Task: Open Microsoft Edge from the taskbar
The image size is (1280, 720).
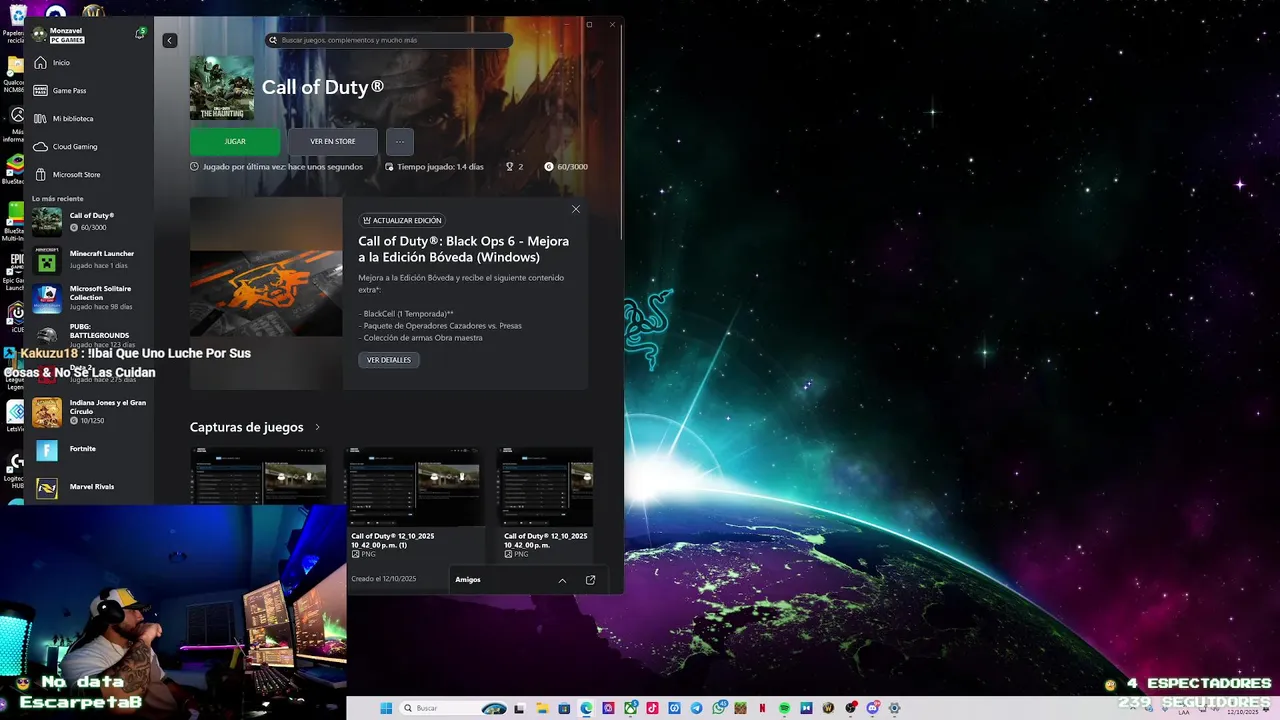Action: pos(586,708)
